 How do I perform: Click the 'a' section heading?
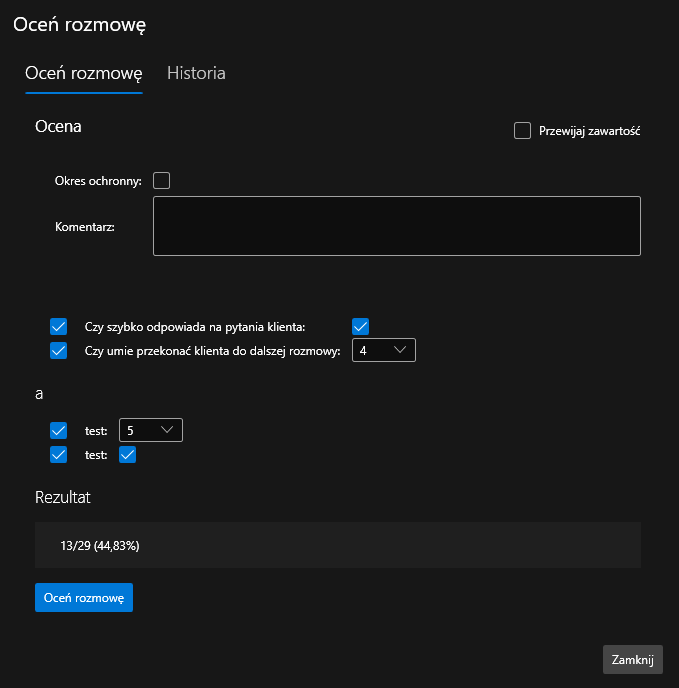(39, 394)
